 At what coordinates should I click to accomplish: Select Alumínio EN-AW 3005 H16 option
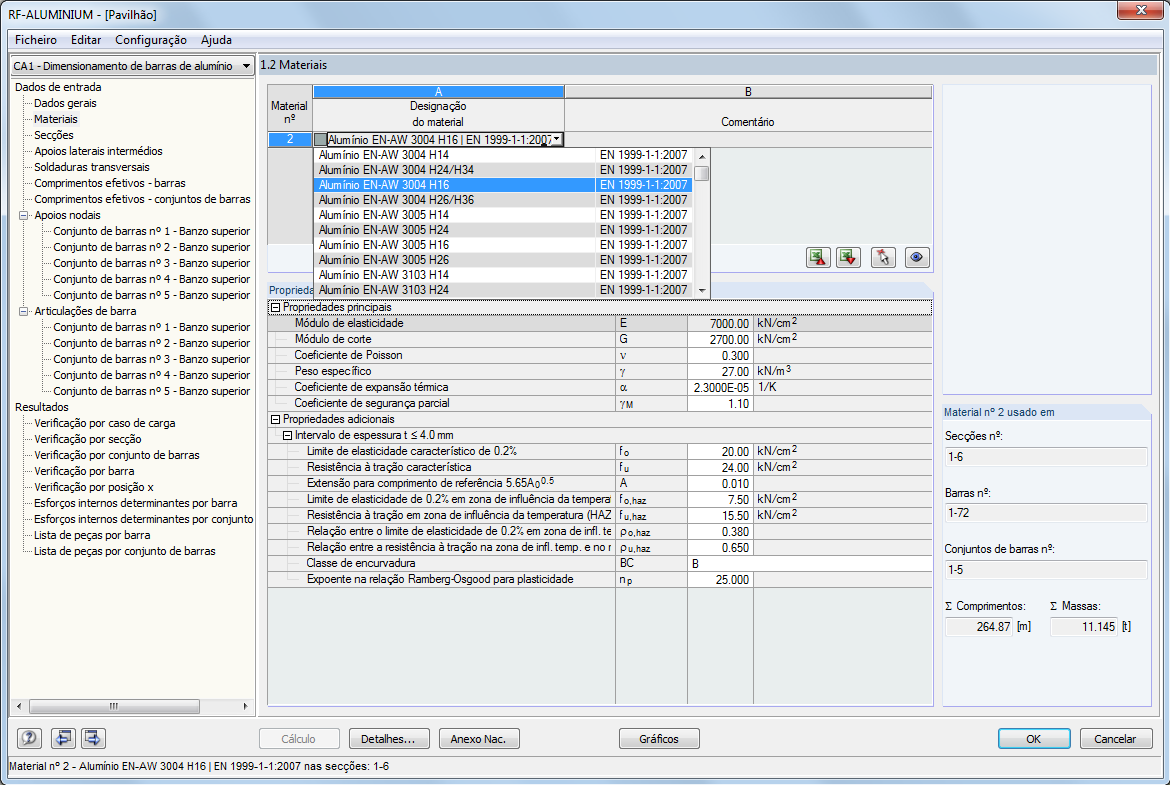tap(504, 245)
